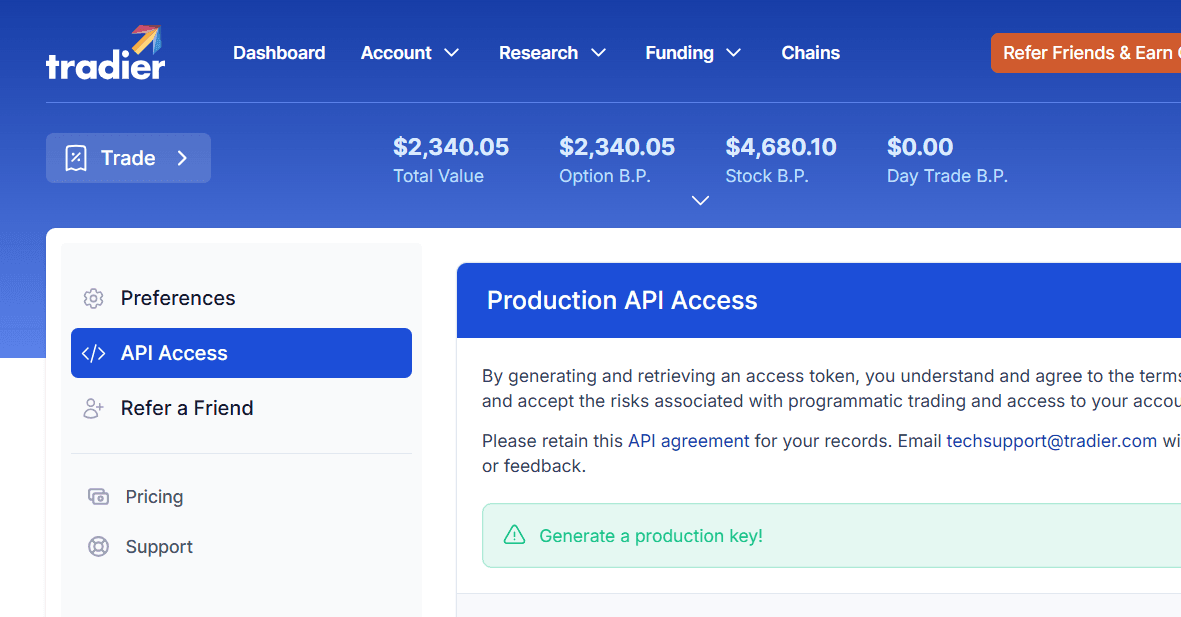Click the Option B.P. label
This screenshot has height=617, width=1181.
605,176
